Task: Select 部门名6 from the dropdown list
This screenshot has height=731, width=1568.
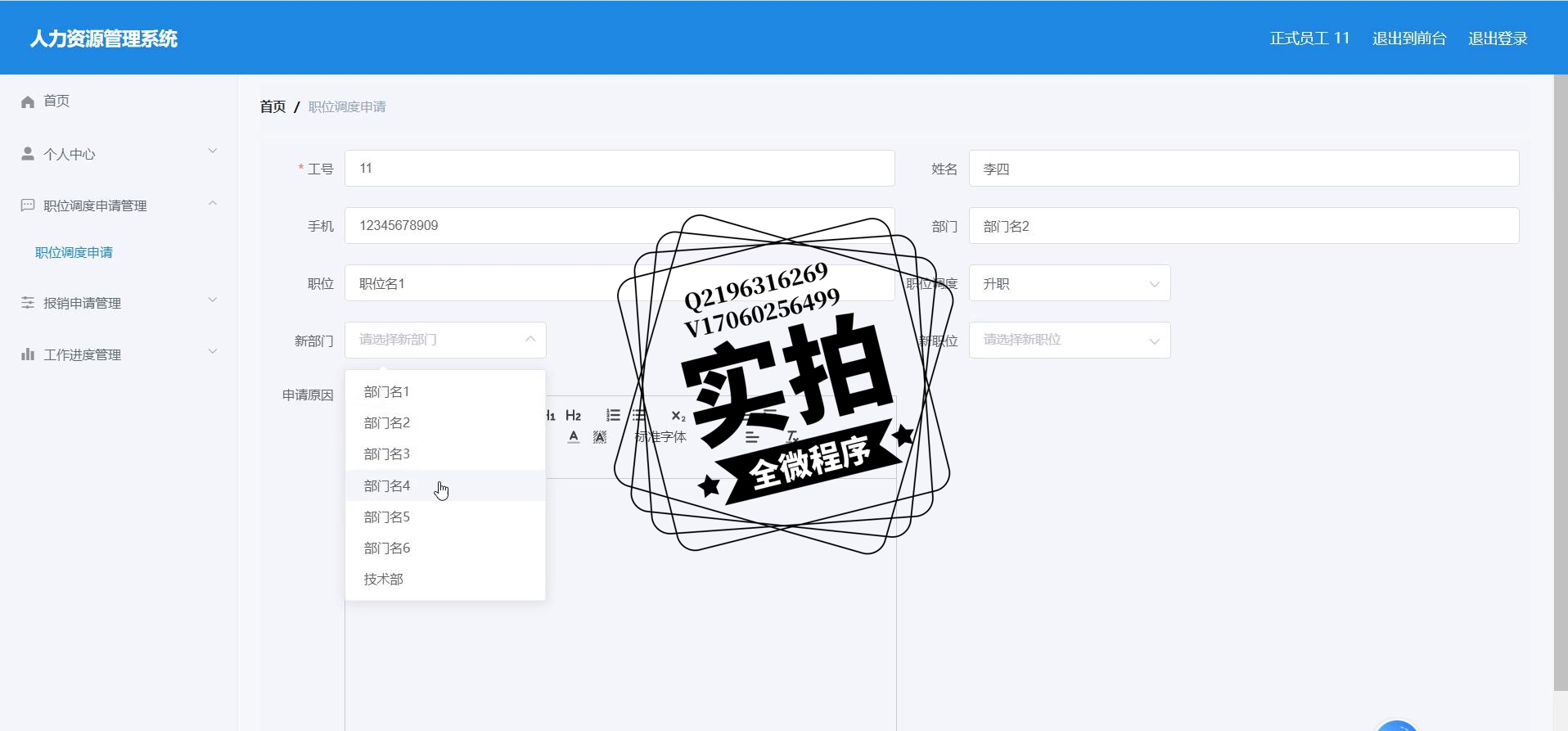Action: coord(445,548)
